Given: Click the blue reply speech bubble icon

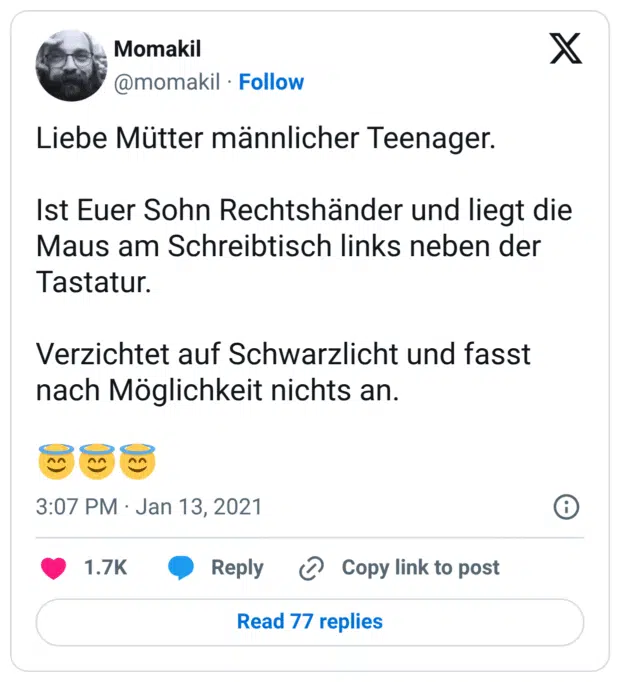Looking at the screenshot, I should (x=181, y=568).
